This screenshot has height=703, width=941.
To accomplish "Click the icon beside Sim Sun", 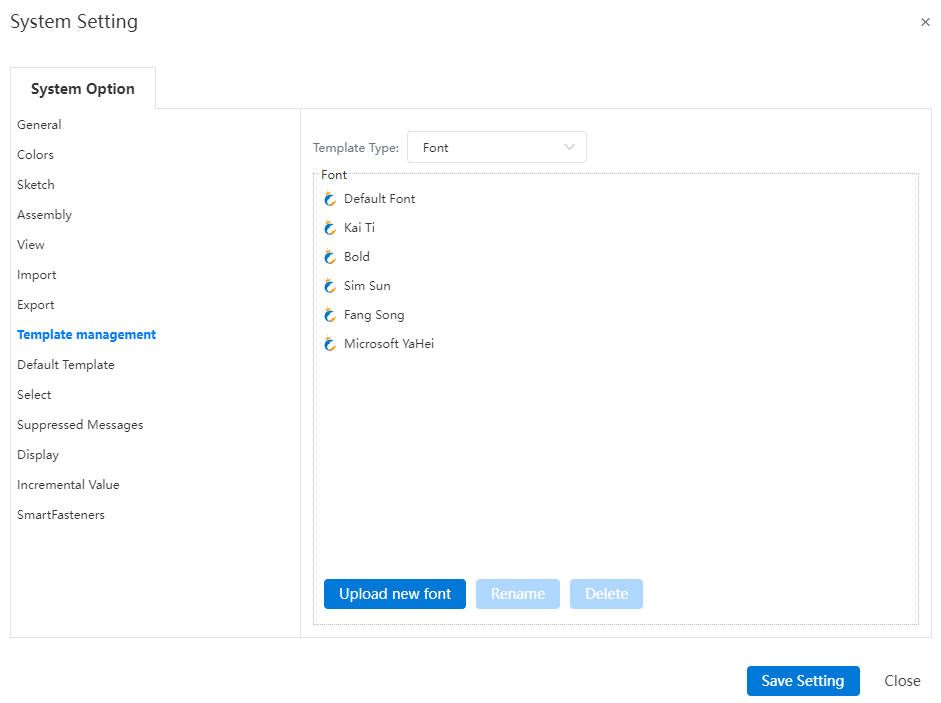I will [x=329, y=286].
